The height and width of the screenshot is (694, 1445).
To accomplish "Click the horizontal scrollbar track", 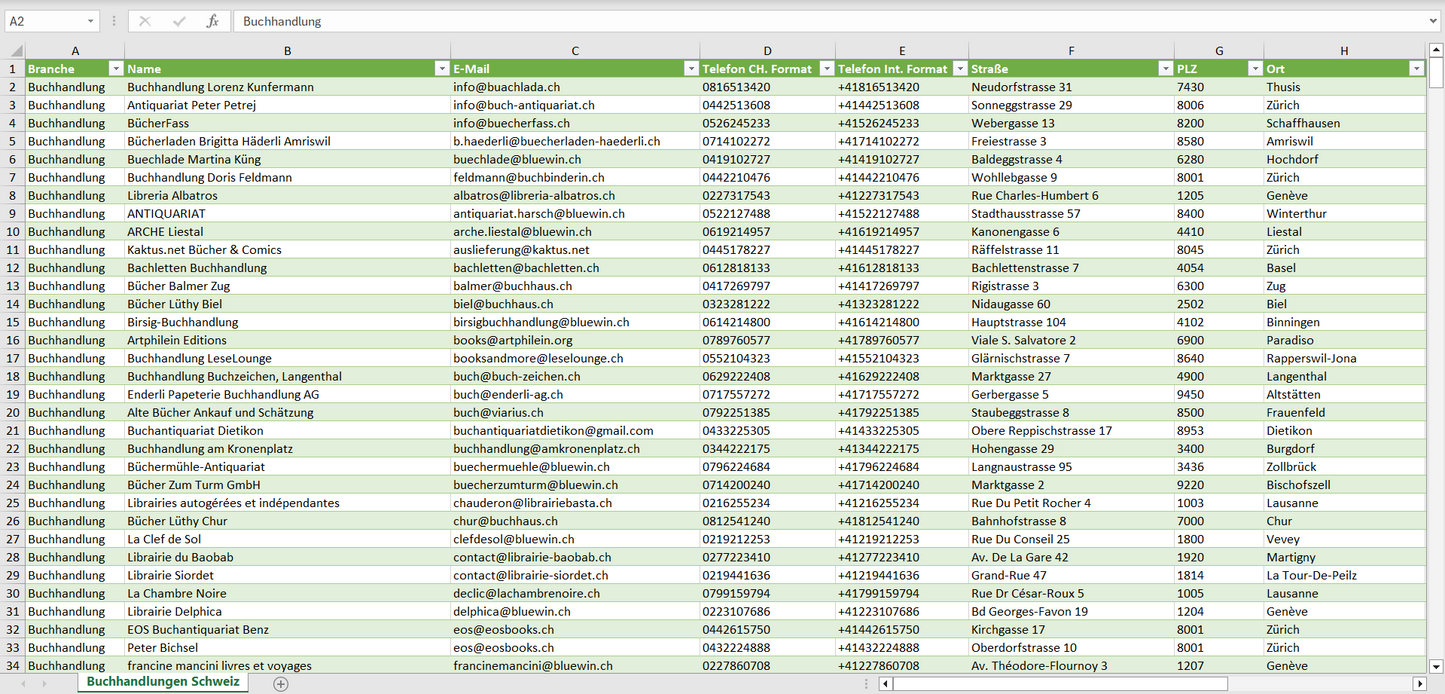I will (1318, 684).
